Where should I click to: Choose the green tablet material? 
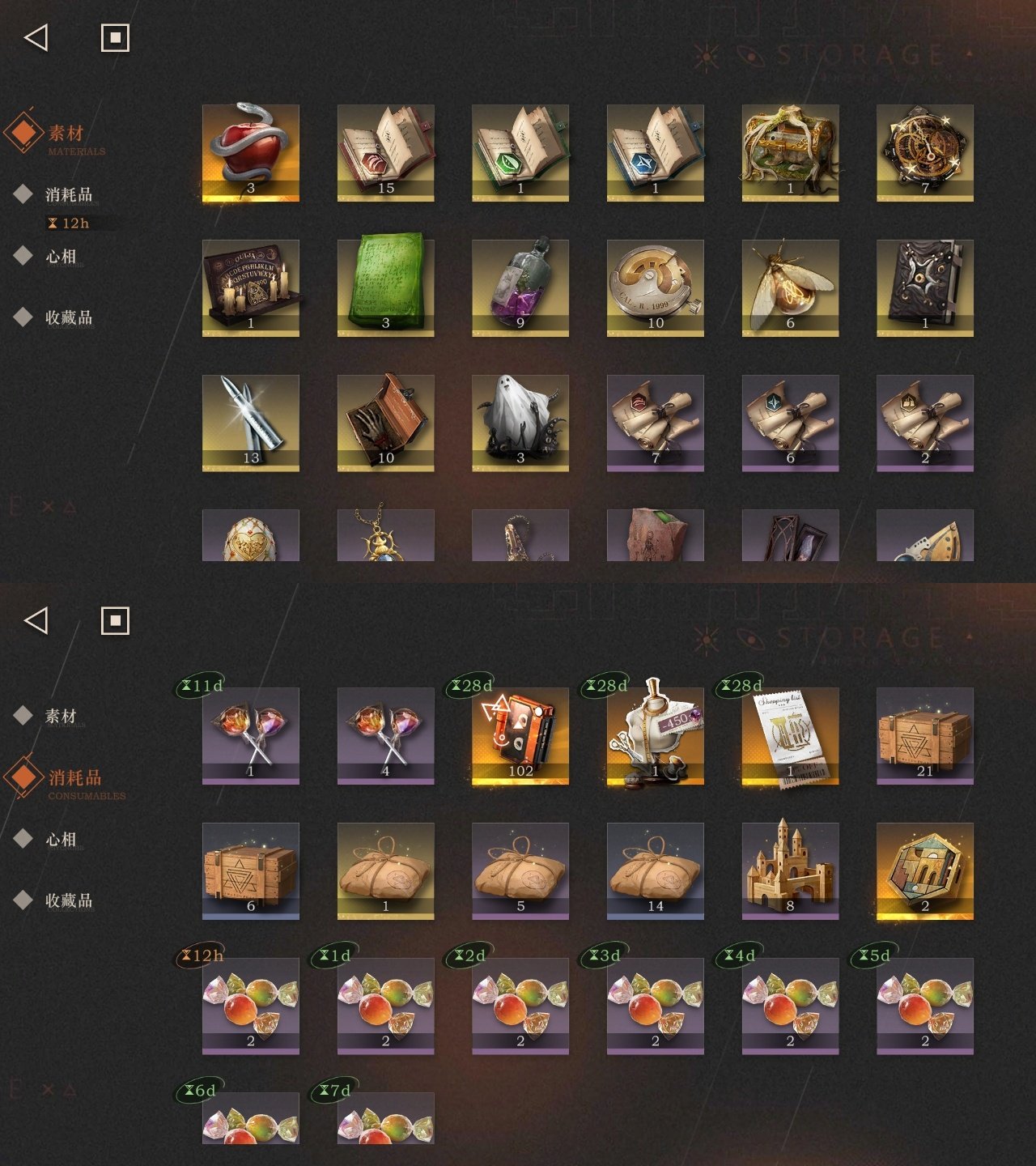point(385,287)
